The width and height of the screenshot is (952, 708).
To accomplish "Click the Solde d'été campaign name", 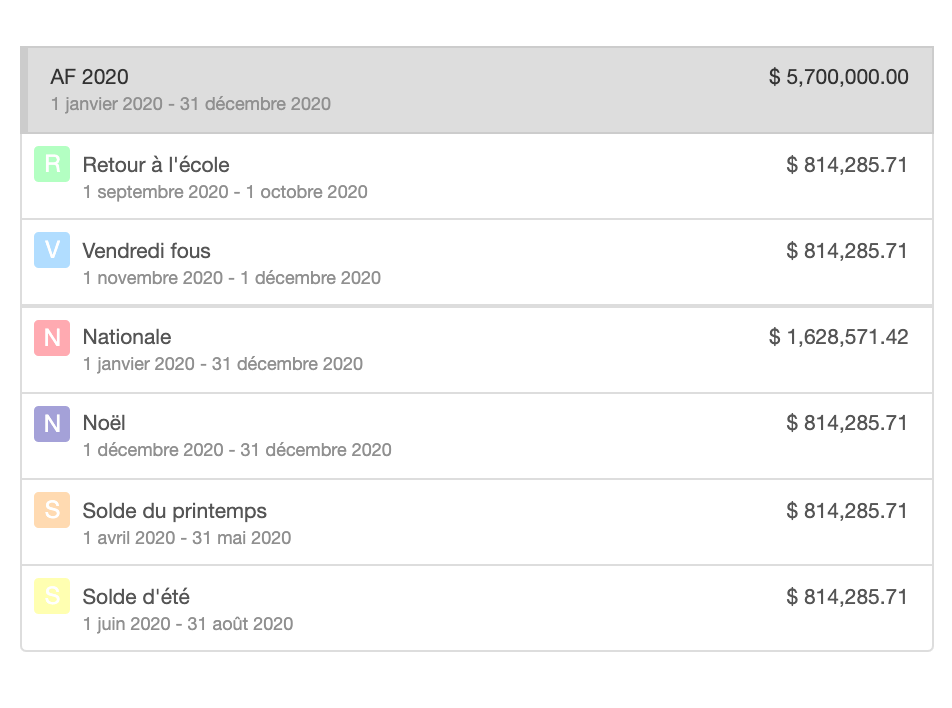I will 135,596.
